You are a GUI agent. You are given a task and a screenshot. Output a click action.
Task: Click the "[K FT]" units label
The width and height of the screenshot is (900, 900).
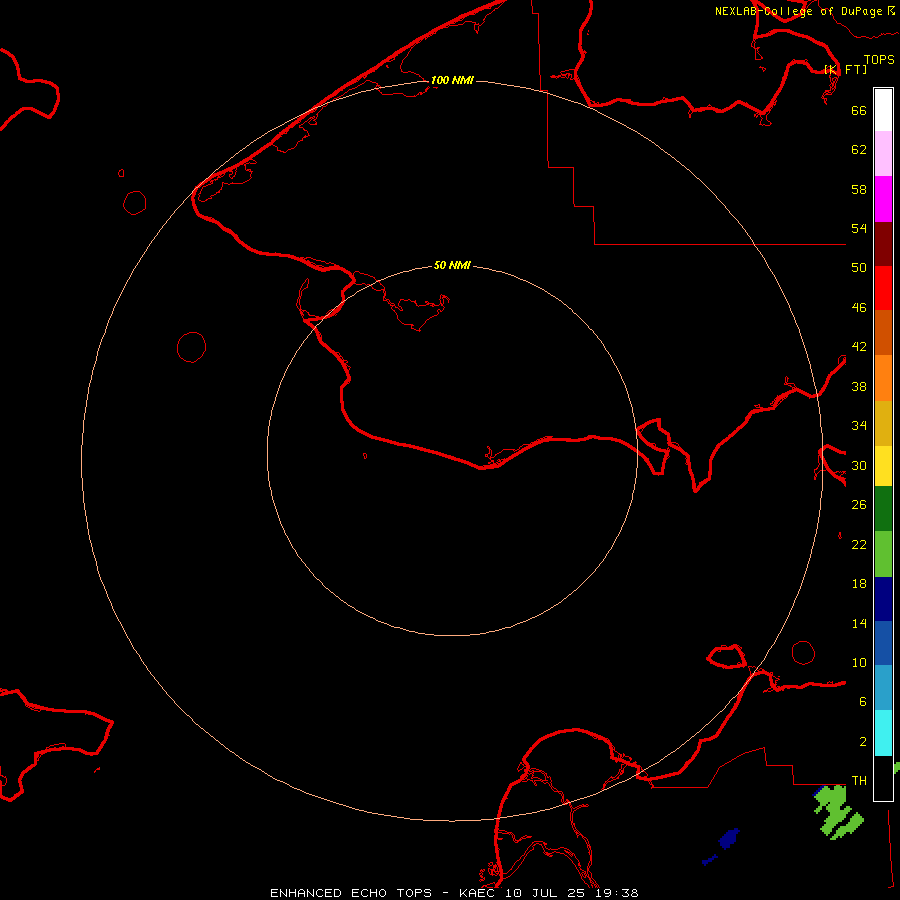click(x=845, y=69)
